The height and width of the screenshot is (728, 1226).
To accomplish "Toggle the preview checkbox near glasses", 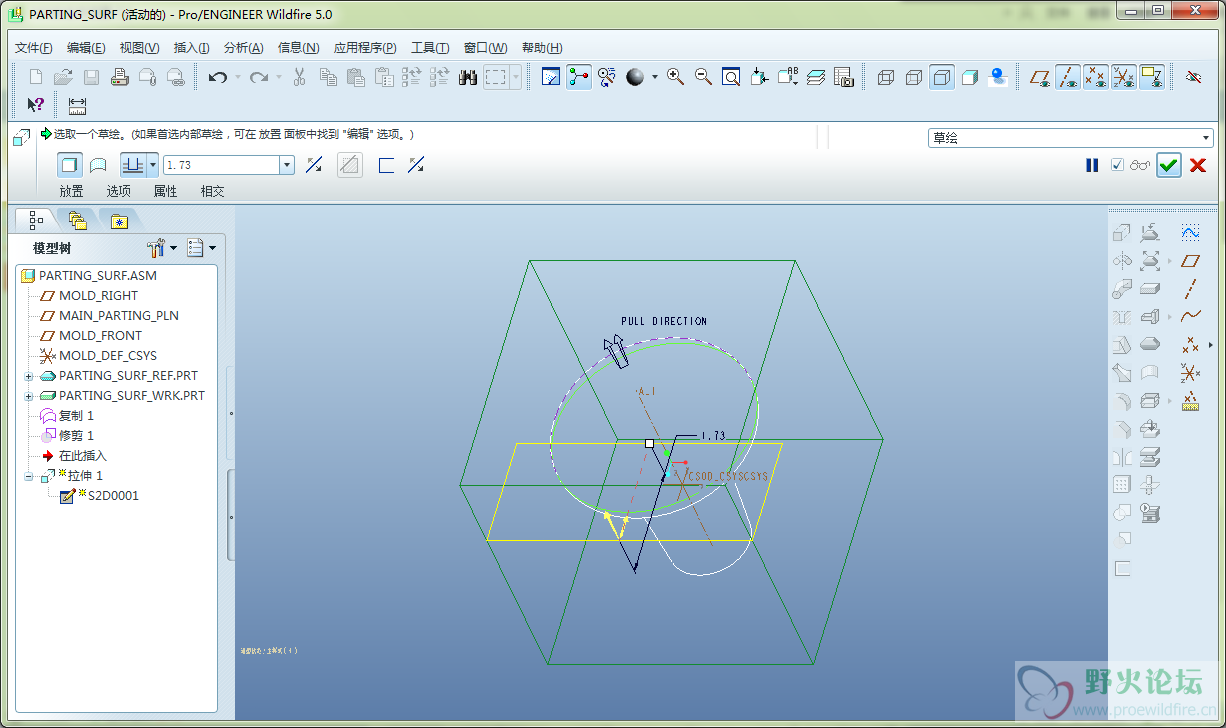I will 1118,165.
